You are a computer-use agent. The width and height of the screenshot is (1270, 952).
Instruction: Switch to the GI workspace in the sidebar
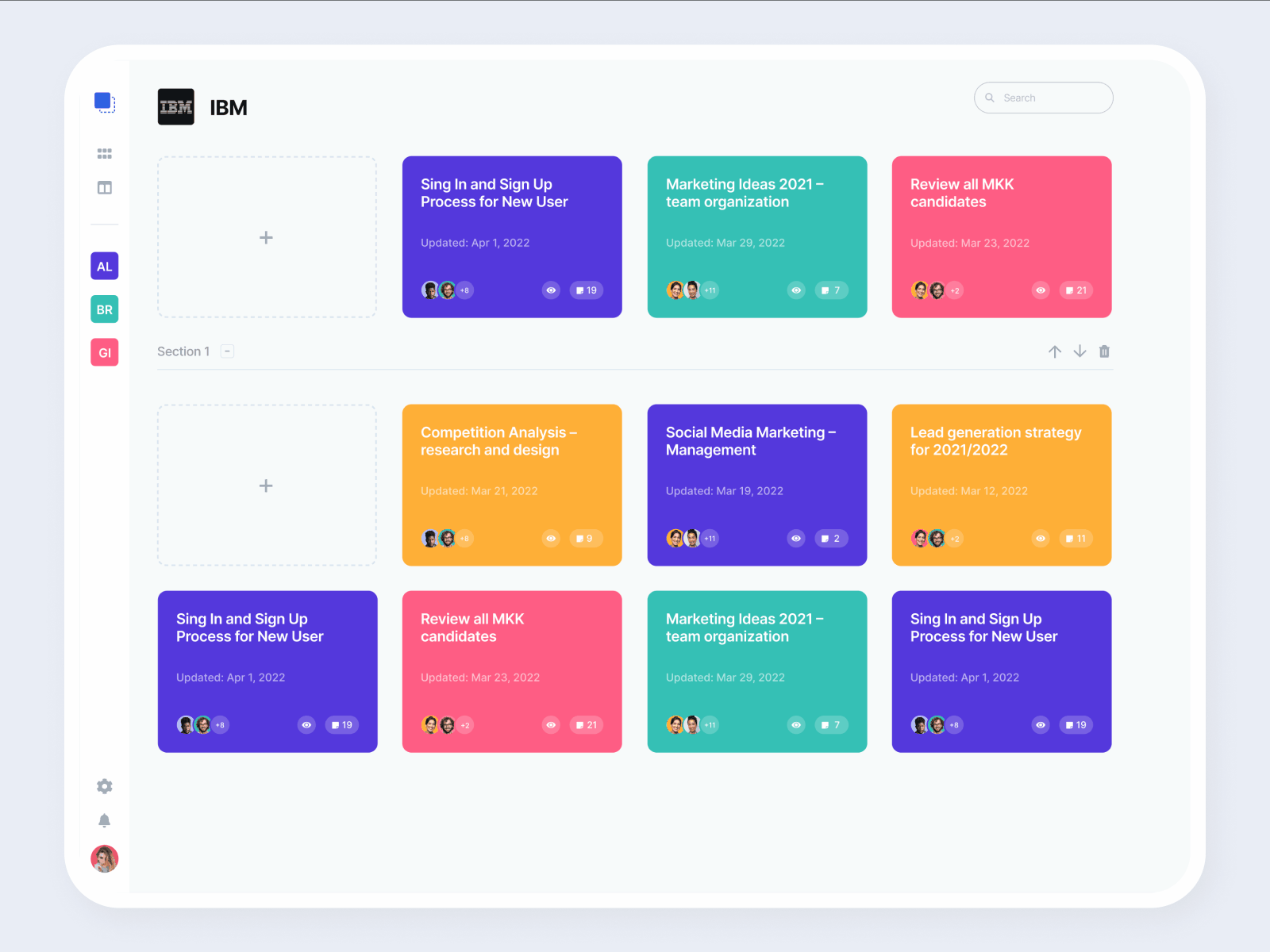point(104,352)
